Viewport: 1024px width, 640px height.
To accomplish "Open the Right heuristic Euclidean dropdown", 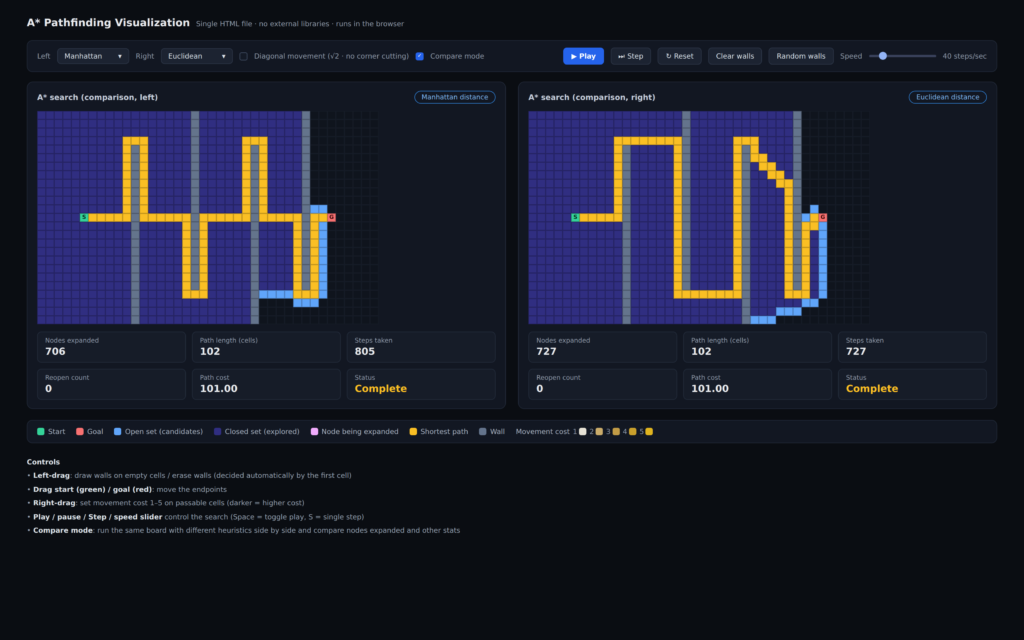I will (197, 56).
